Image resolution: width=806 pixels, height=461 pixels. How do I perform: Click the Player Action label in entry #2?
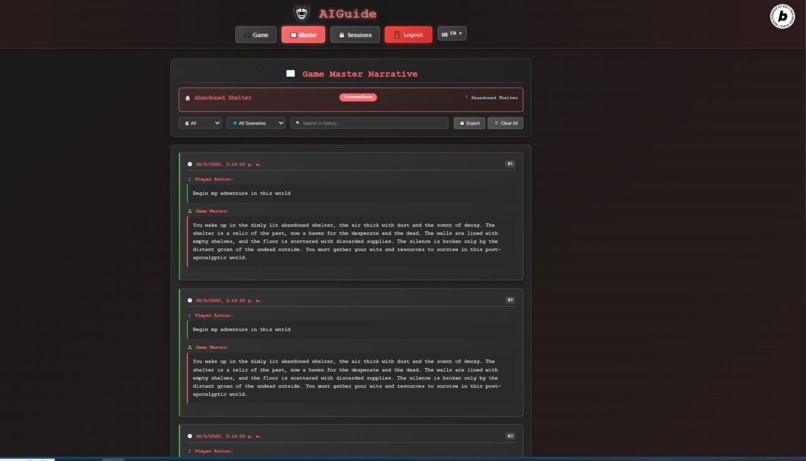214,316
